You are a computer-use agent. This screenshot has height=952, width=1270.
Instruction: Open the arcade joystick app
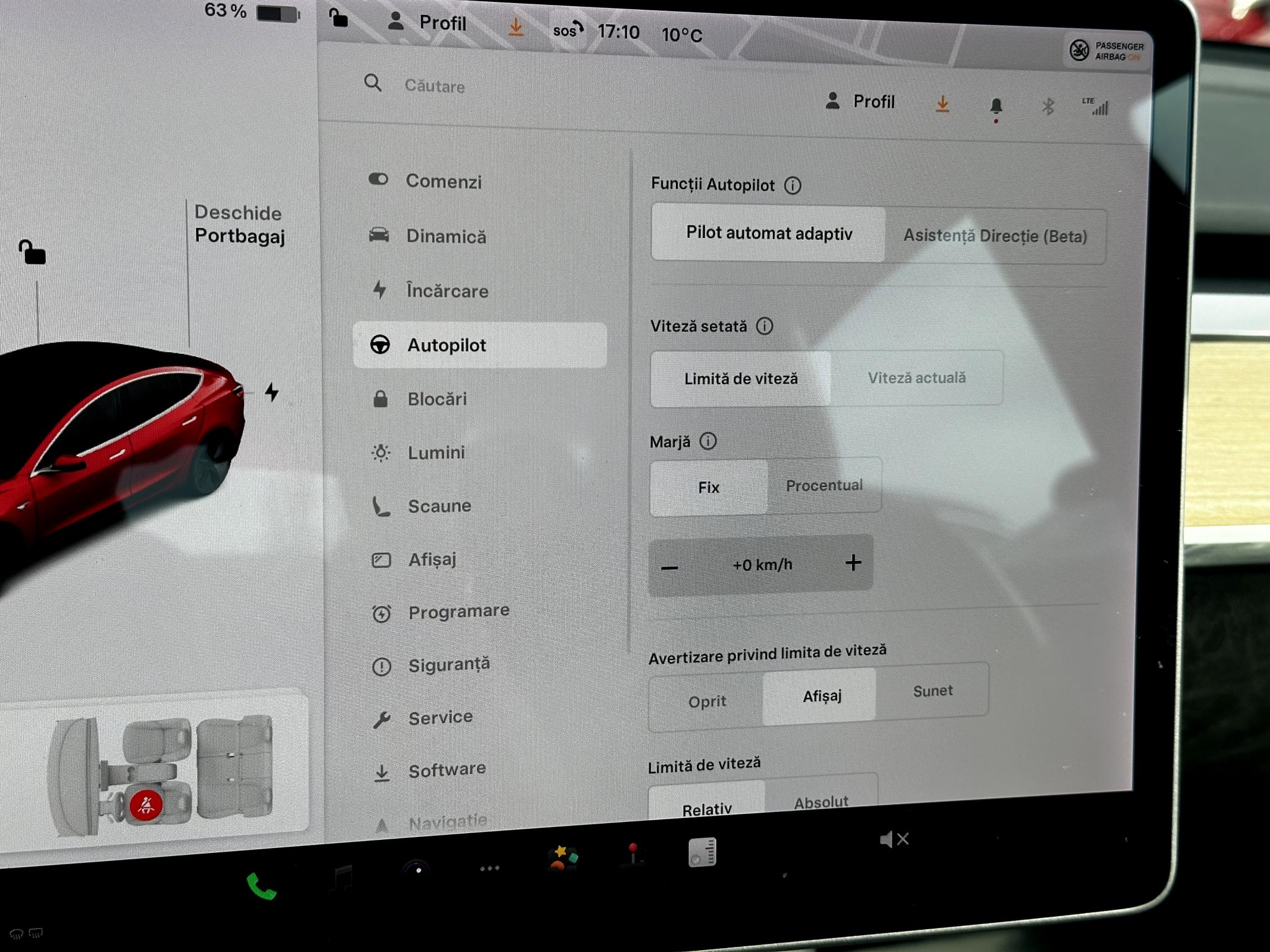[x=634, y=854]
